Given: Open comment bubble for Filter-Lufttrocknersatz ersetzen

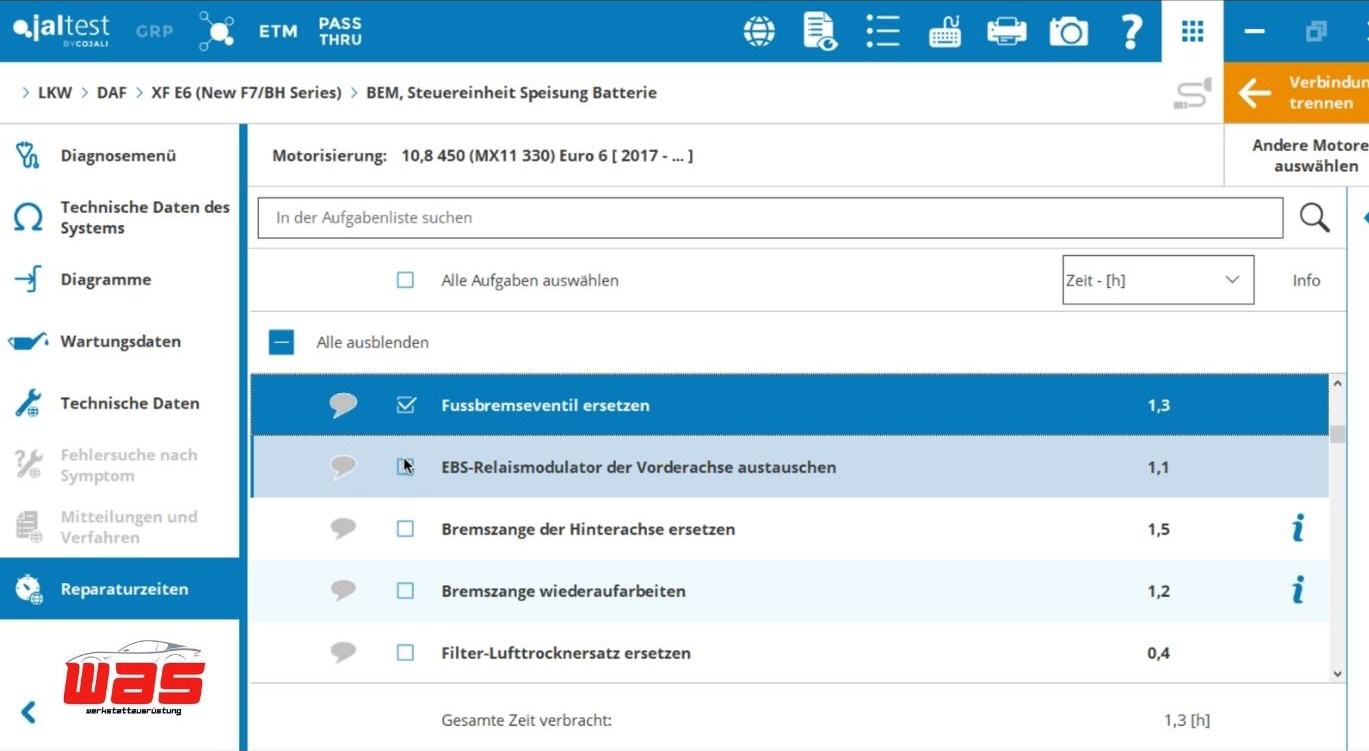Looking at the screenshot, I should 343,653.
